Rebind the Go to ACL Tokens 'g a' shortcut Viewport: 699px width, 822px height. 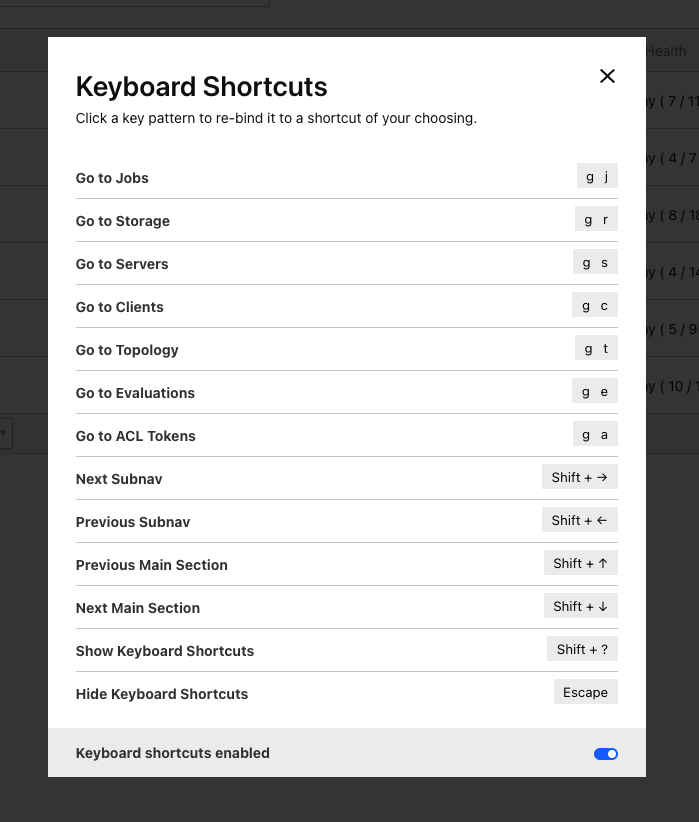click(596, 435)
